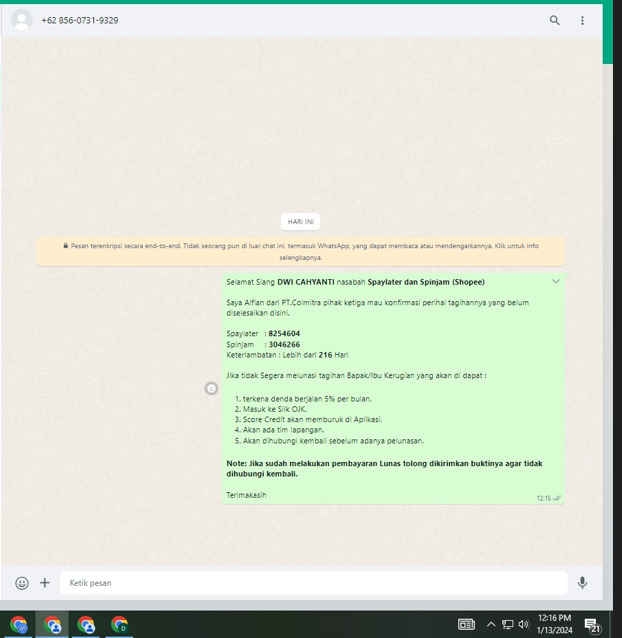Image resolution: width=622 pixels, height=638 pixels.
Task: Start recording a voice message
Action: 582,583
